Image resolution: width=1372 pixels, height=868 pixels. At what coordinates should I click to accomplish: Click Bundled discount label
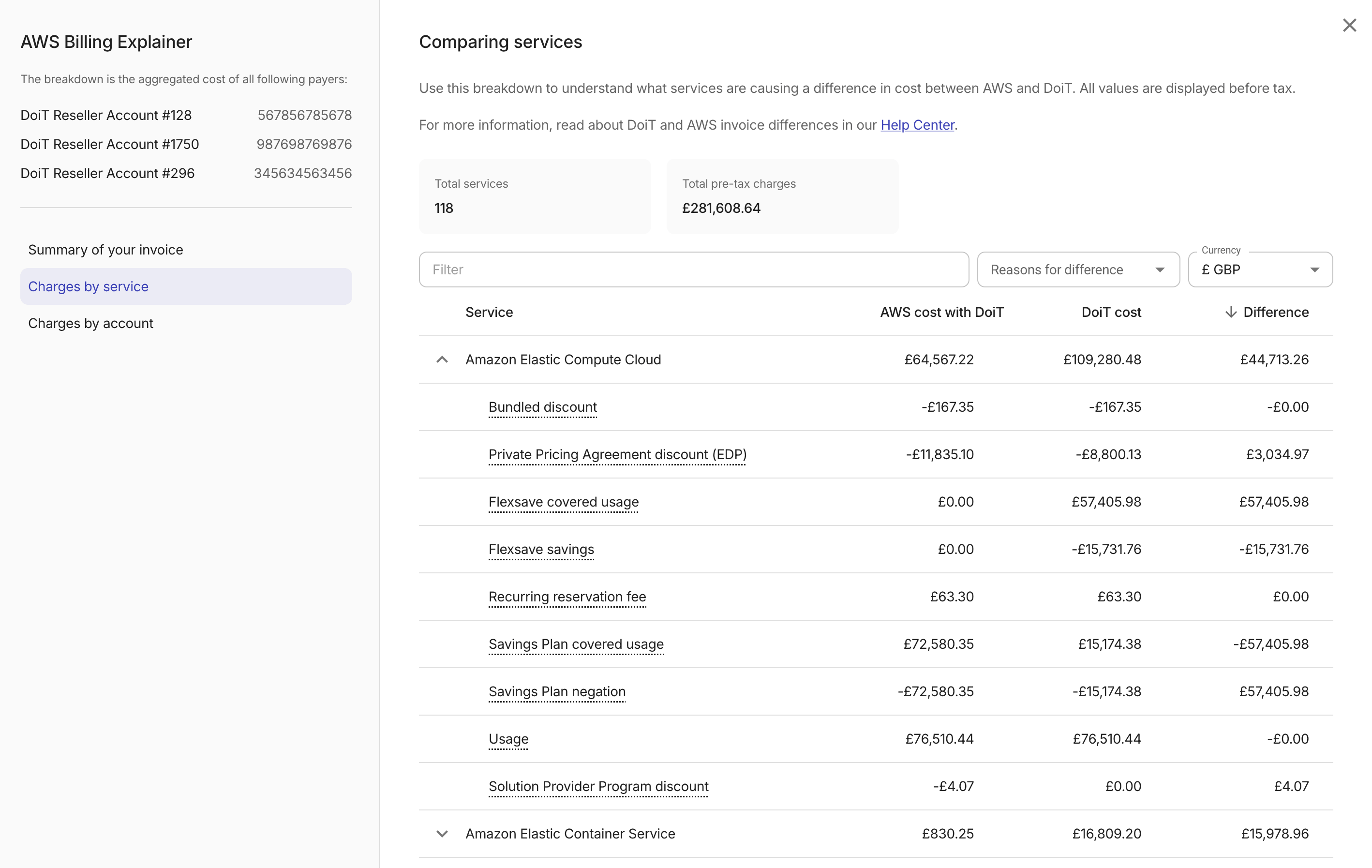click(x=542, y=407)
